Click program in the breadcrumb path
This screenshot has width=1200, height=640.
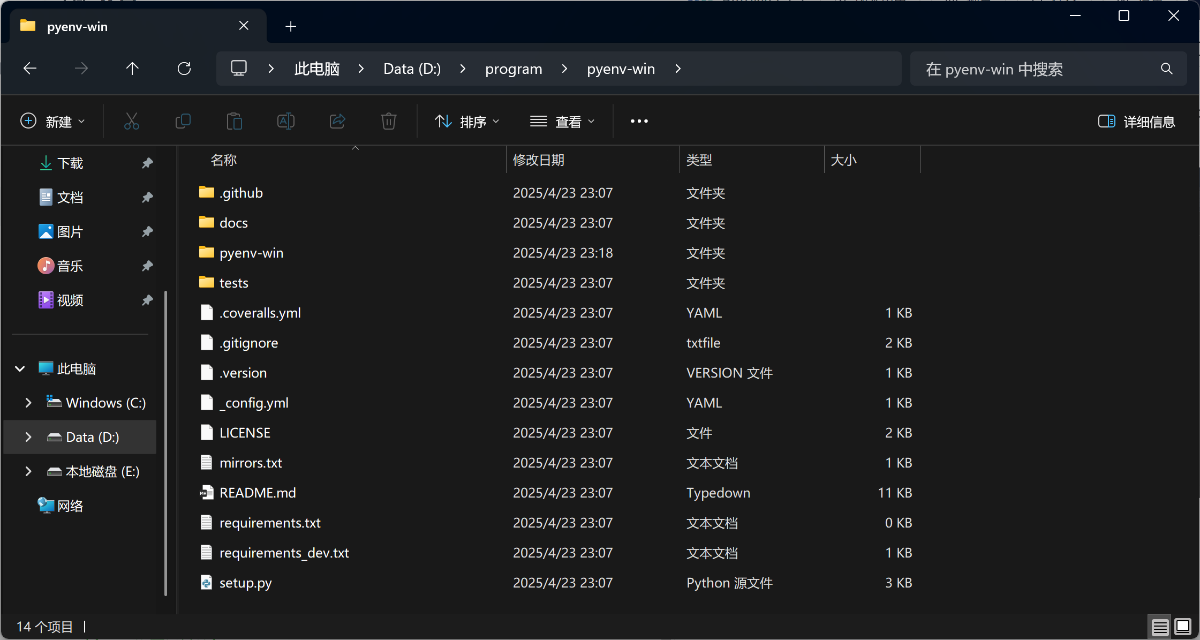(513, 69)
